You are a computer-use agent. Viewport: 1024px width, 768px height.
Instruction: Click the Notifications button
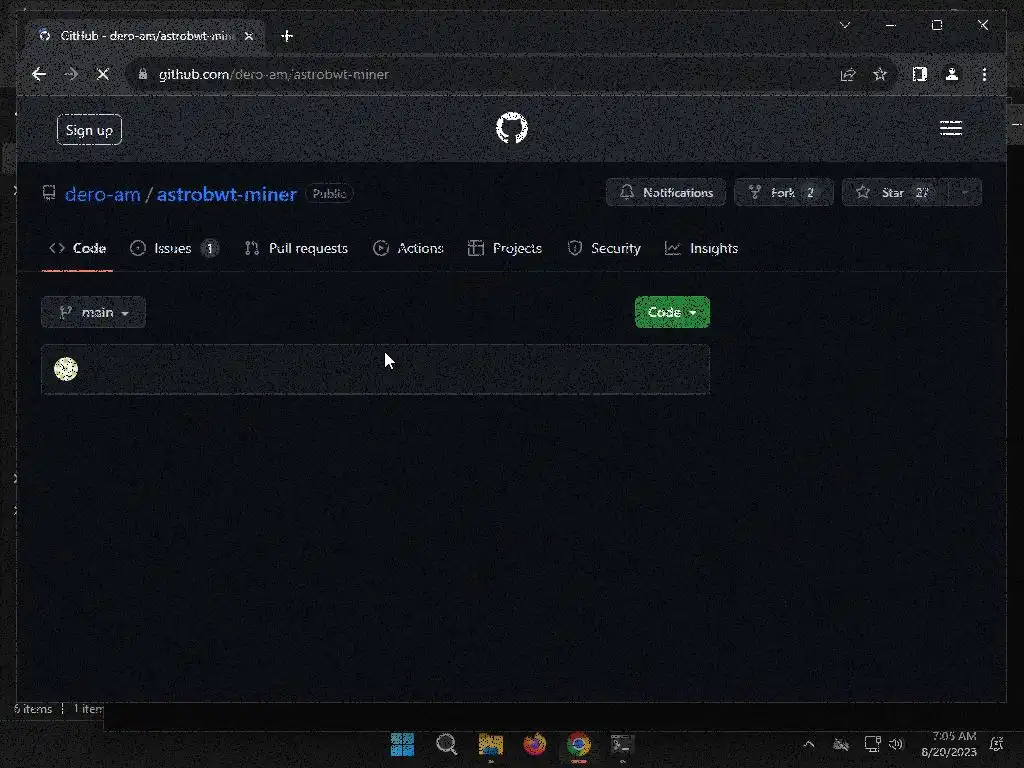[665, 193]
